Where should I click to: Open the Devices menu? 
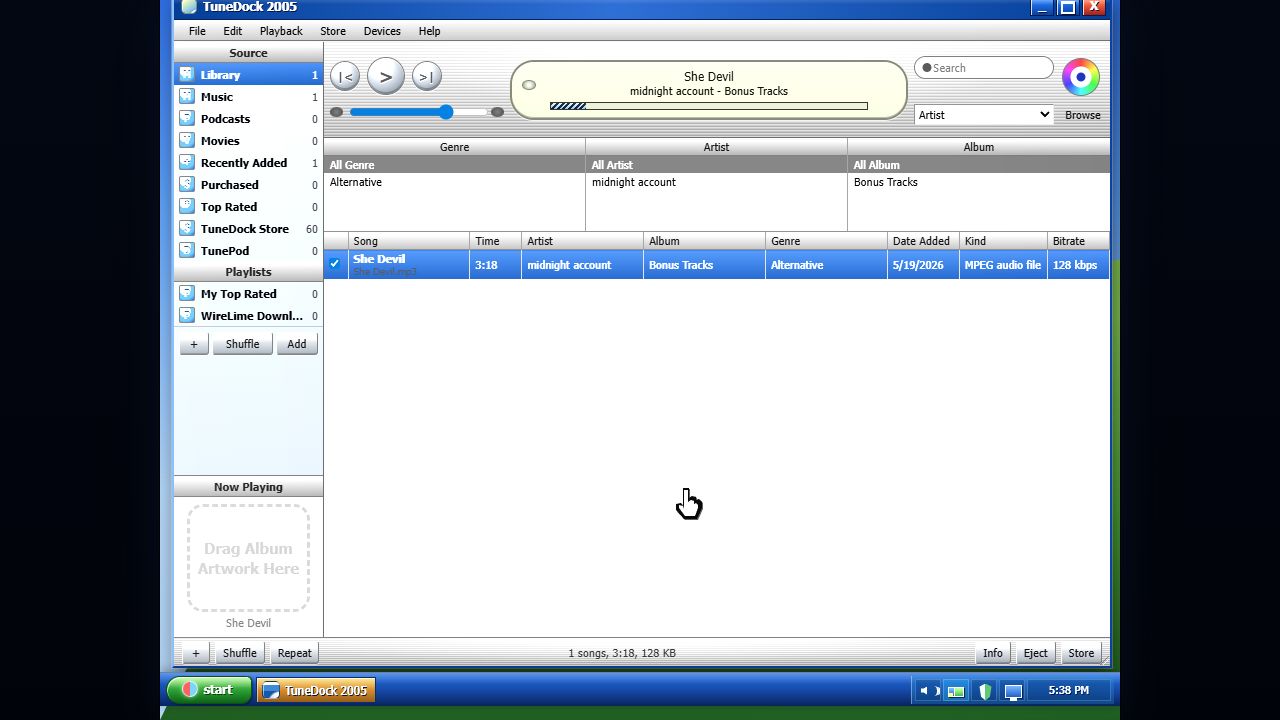point(382,31)
